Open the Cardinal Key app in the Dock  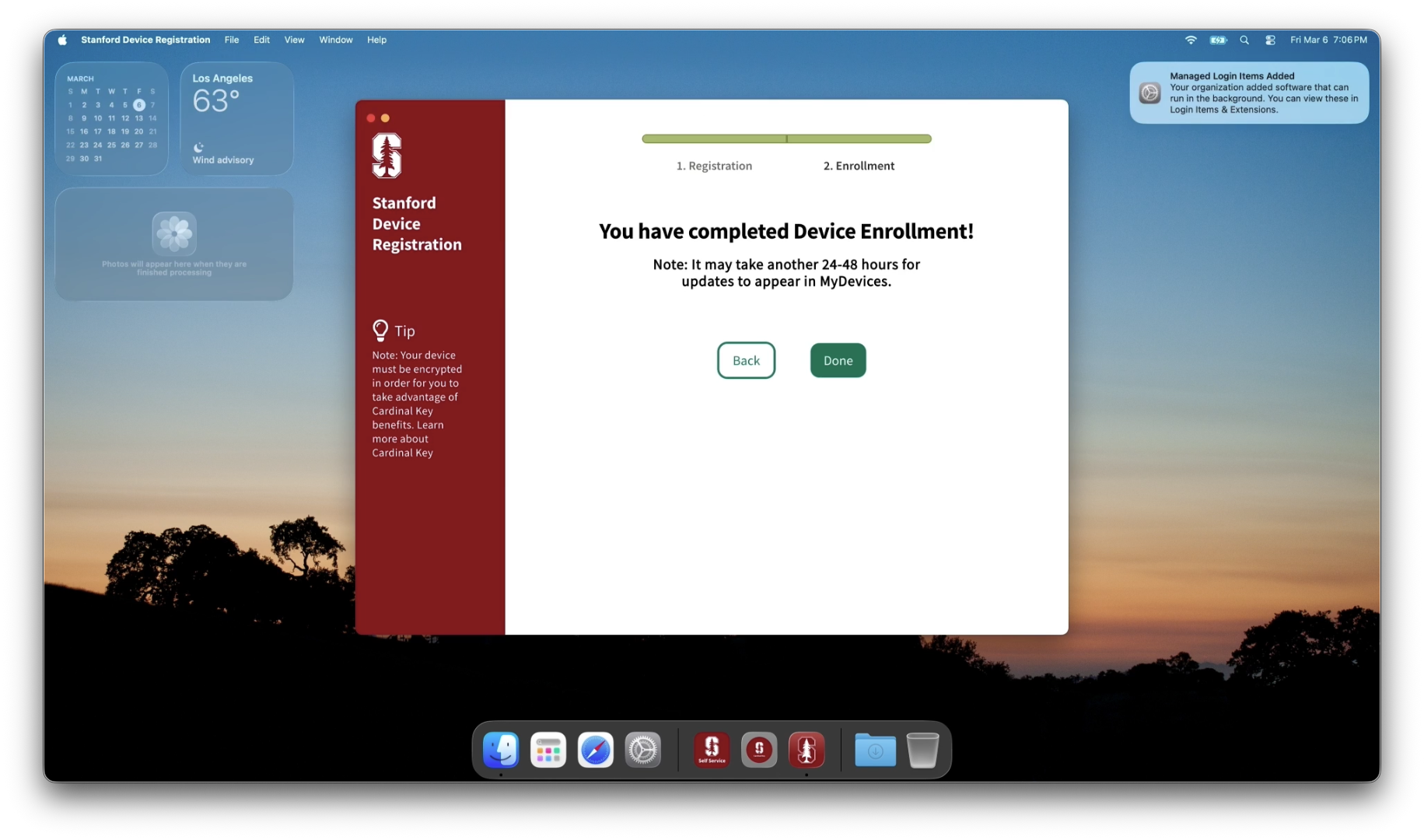pyautogui.click(x=759, y=749)
